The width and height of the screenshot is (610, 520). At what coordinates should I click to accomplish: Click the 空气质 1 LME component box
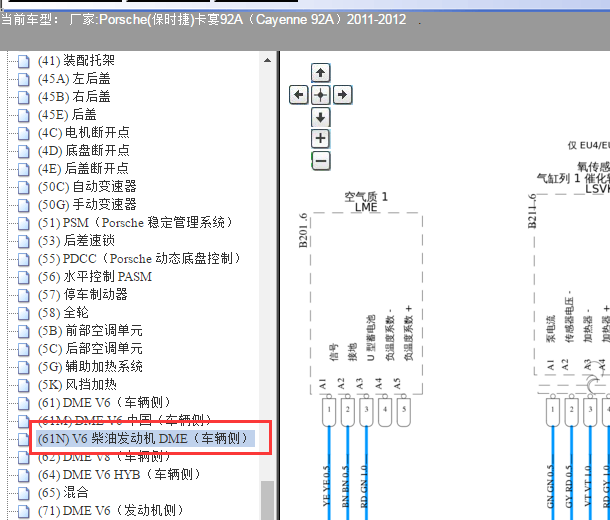click(366, 303)
